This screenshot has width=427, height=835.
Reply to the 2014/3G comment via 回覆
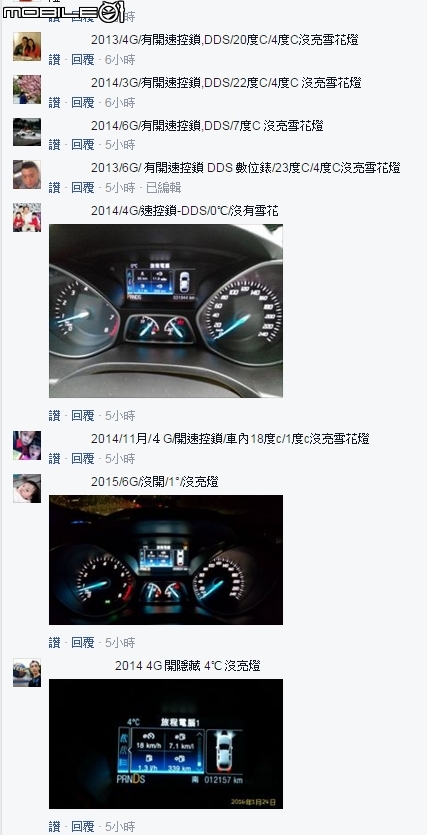83,102
